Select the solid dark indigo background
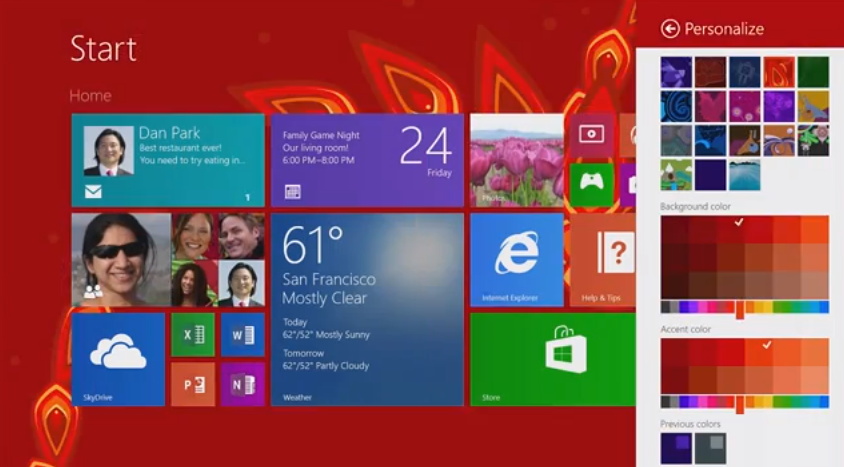The height and width of the screenshot is (467, 844). tap(711, 175)
